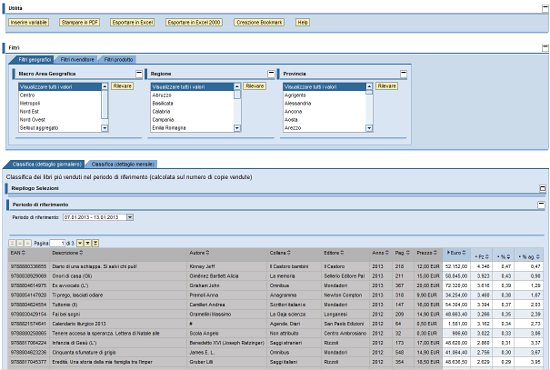Click the Collana column sort arrows

pos(289,253)
